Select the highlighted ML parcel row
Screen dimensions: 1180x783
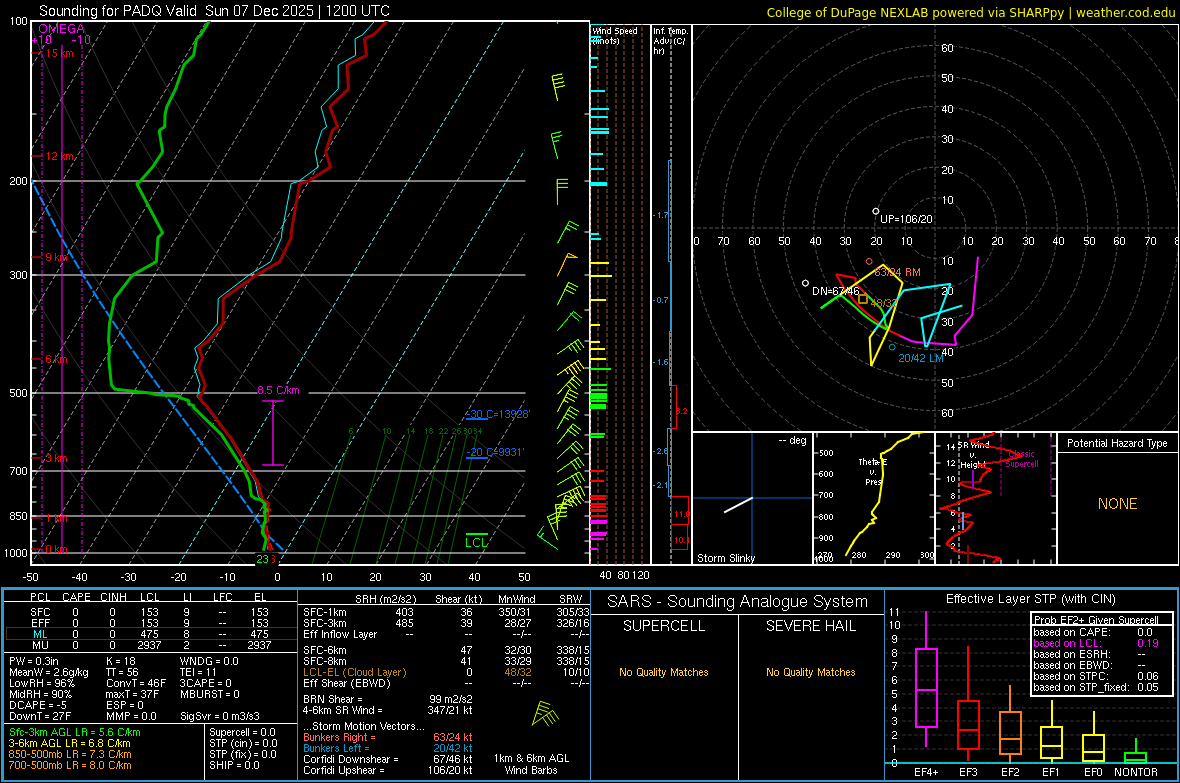(x=150, y=634)
